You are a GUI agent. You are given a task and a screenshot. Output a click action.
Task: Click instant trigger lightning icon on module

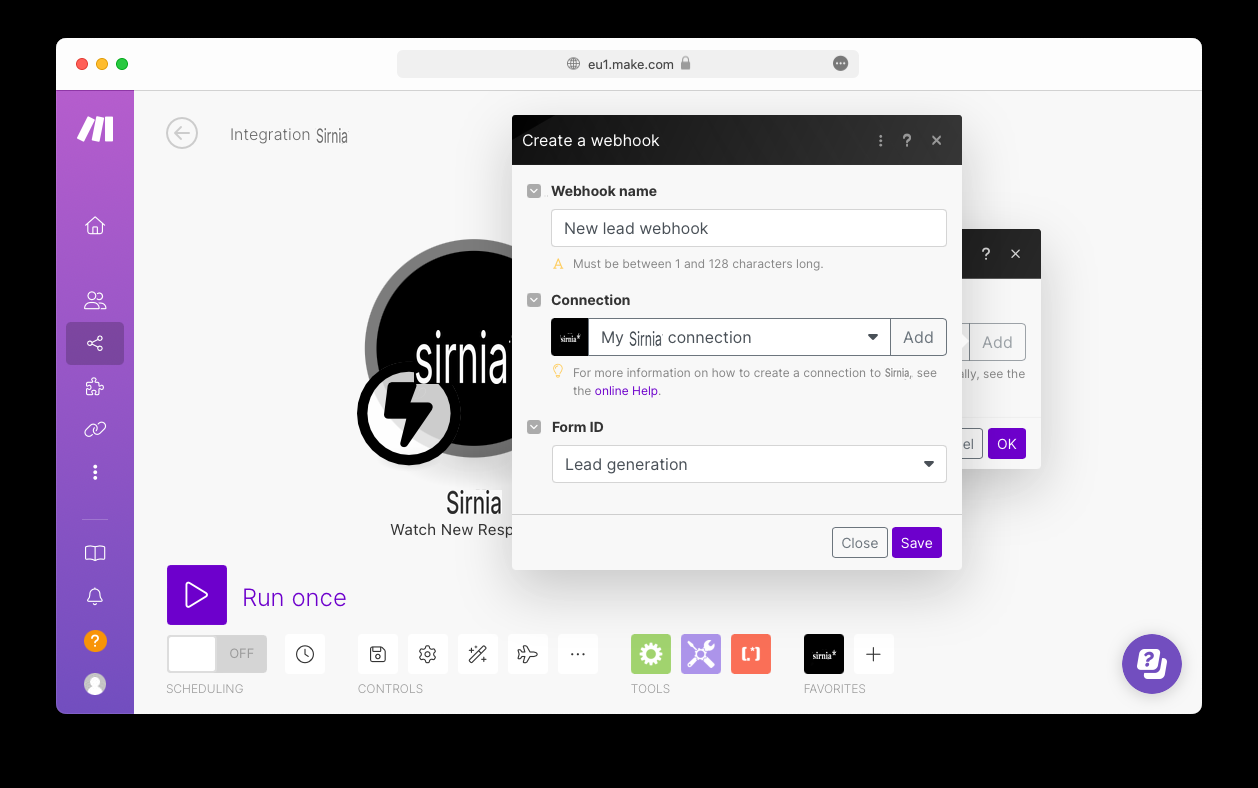(x=408, y=414)
